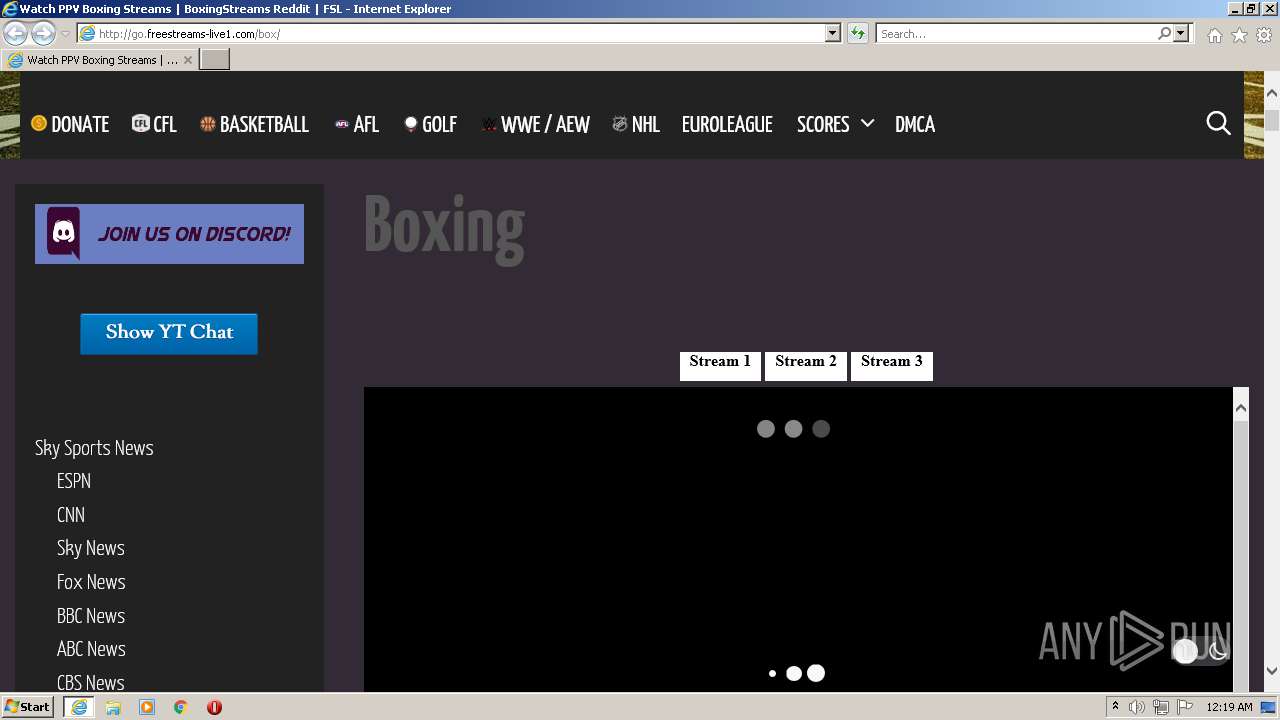
Task: Open the Fox News channel link
Action: pos(91,582)
